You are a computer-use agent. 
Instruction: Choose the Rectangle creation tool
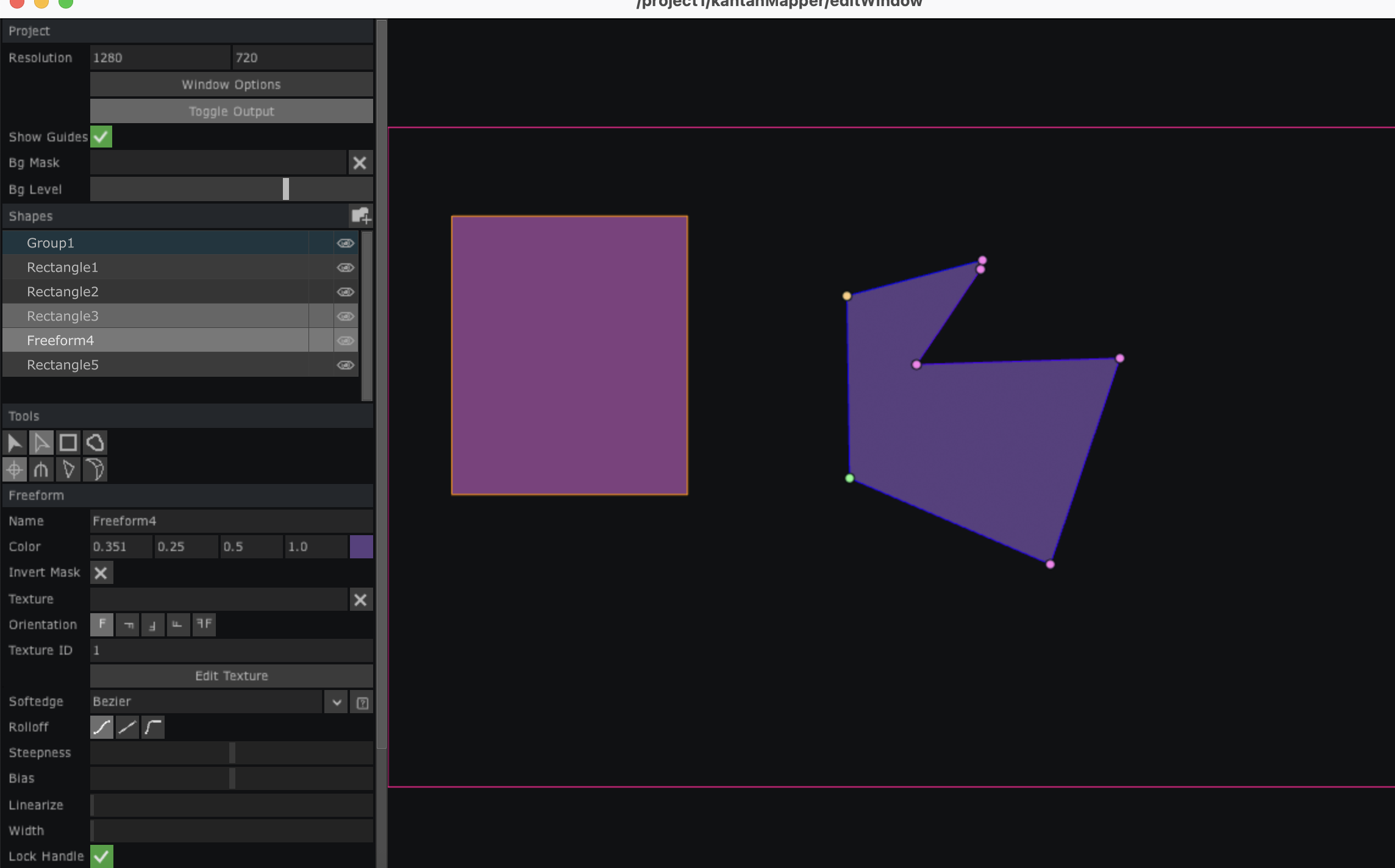(x=68, y=443)
